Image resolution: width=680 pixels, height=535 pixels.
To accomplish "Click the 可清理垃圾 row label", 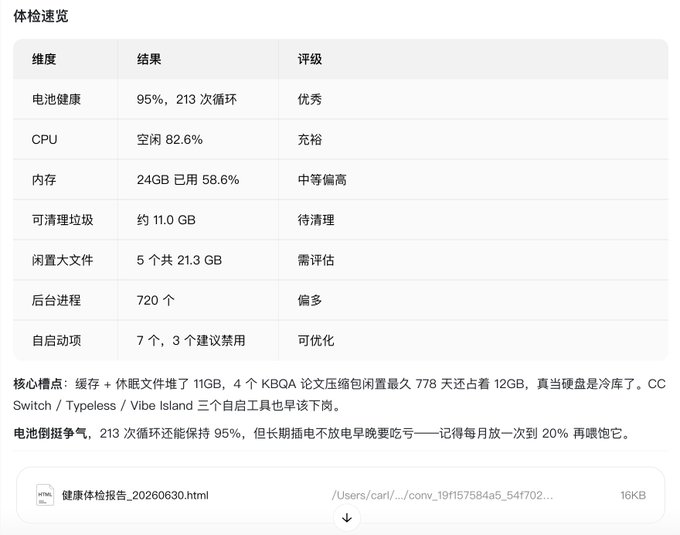I will tap(62, 220).
